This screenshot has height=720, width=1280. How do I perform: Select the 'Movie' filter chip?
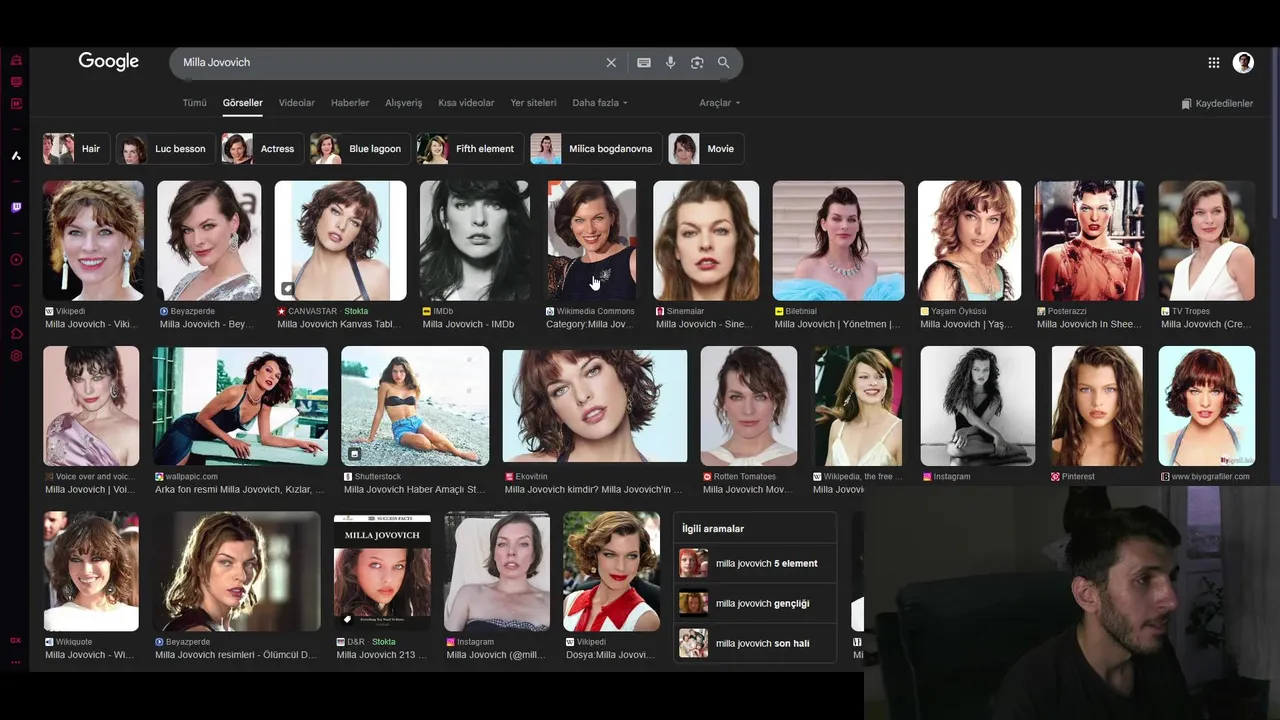[706, 149]
